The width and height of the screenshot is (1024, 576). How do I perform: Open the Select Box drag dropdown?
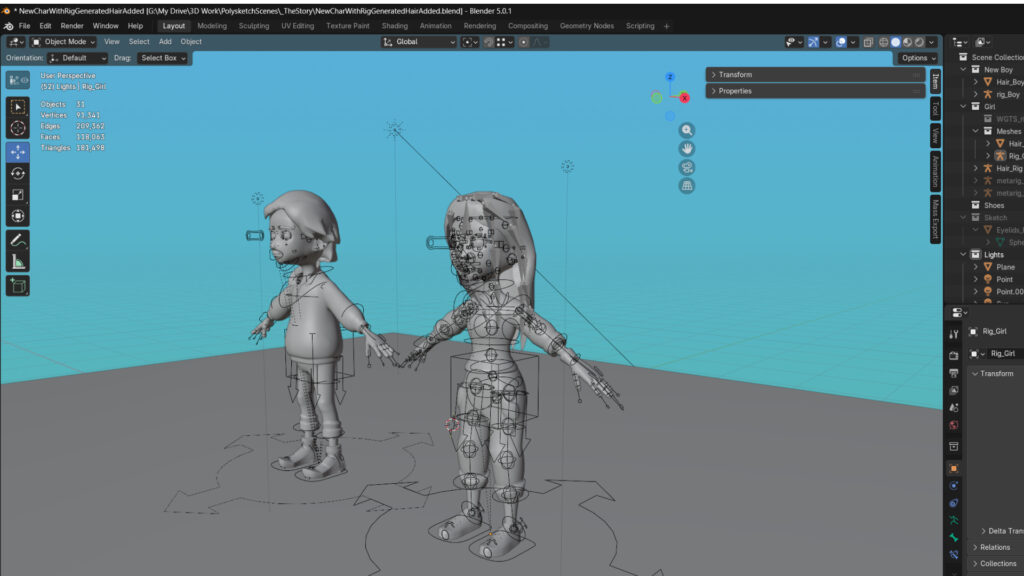163,58
